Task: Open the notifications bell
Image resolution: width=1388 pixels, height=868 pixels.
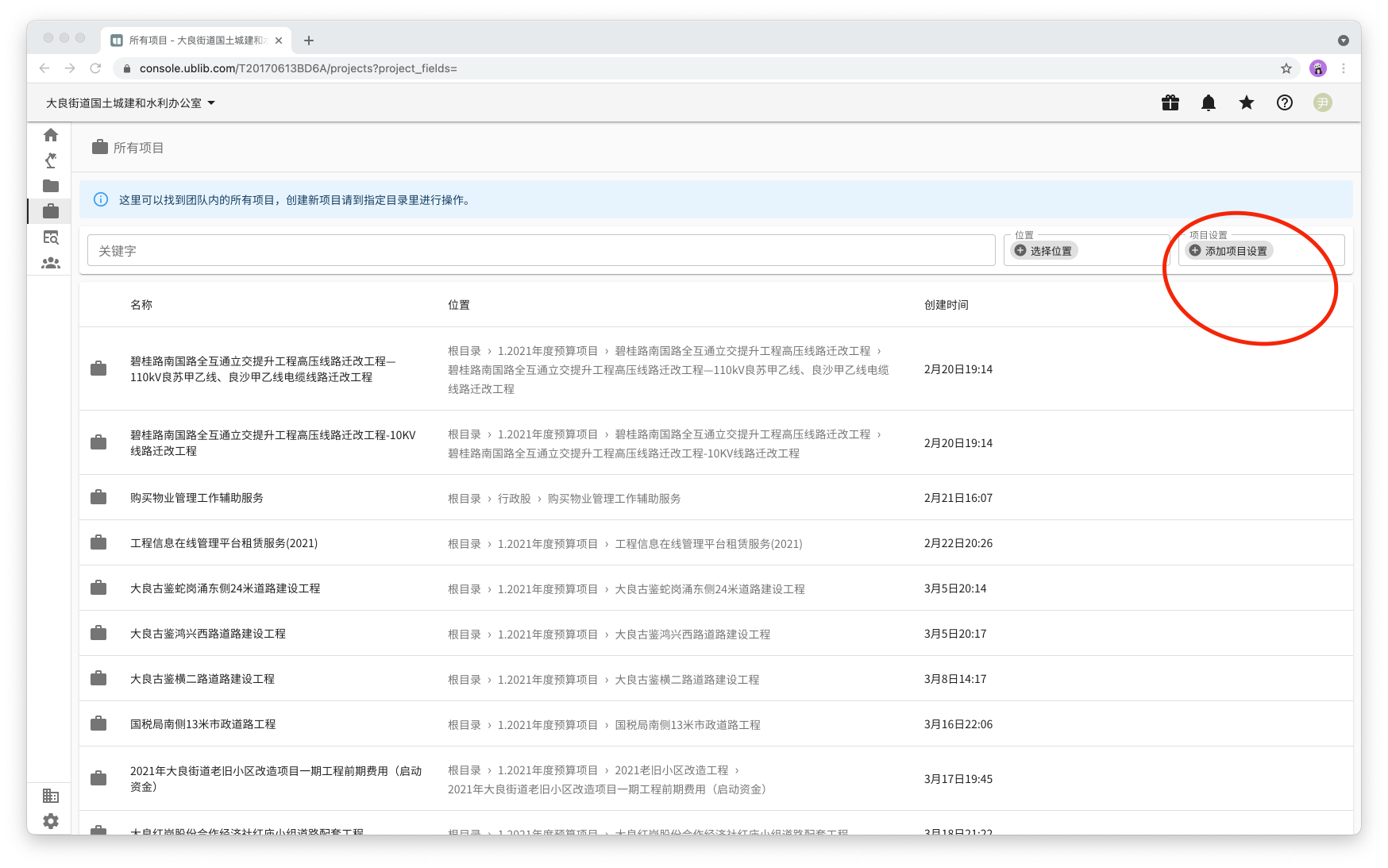Action: tap(1208, 102)
